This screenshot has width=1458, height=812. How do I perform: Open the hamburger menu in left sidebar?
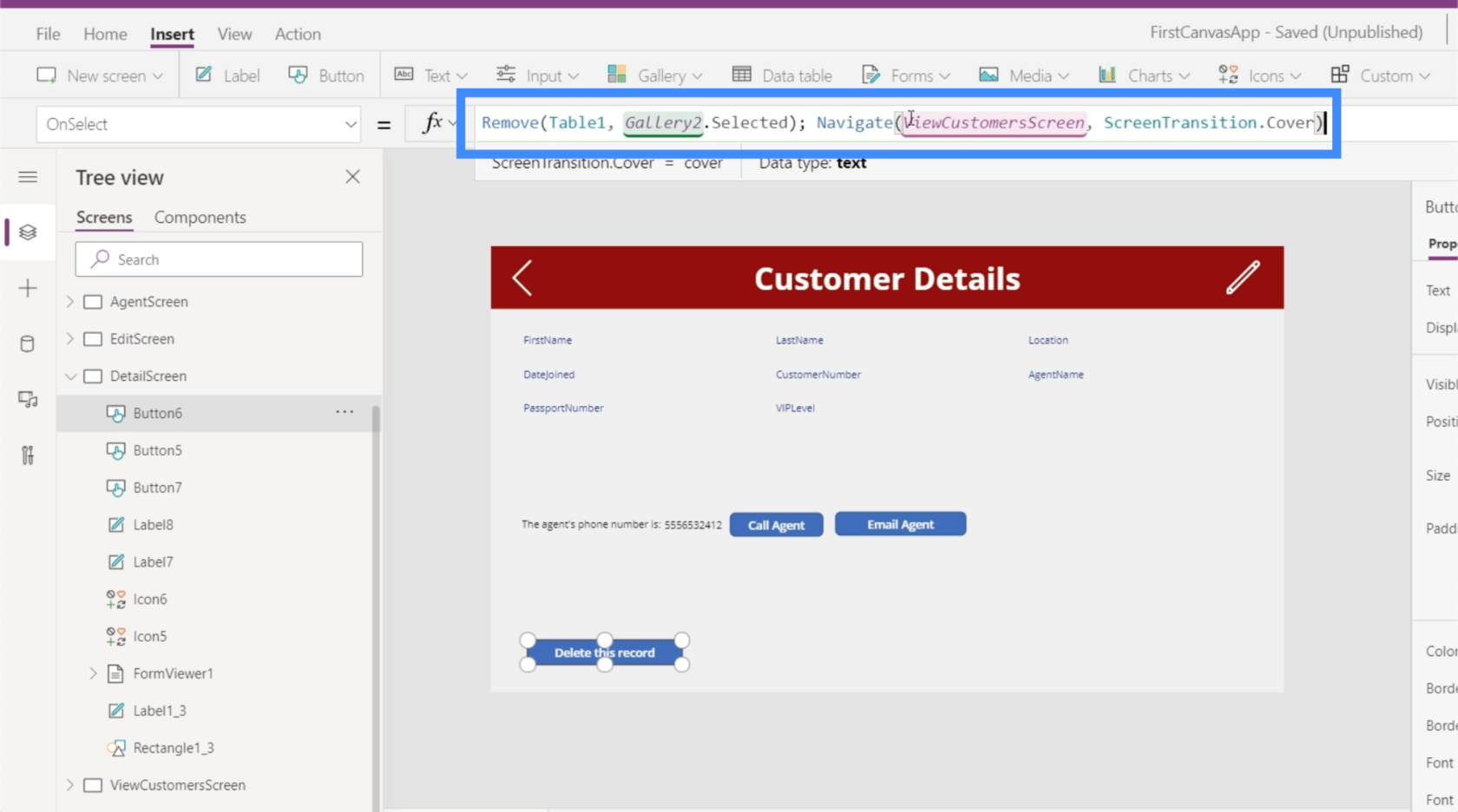(x=28, y=177)
